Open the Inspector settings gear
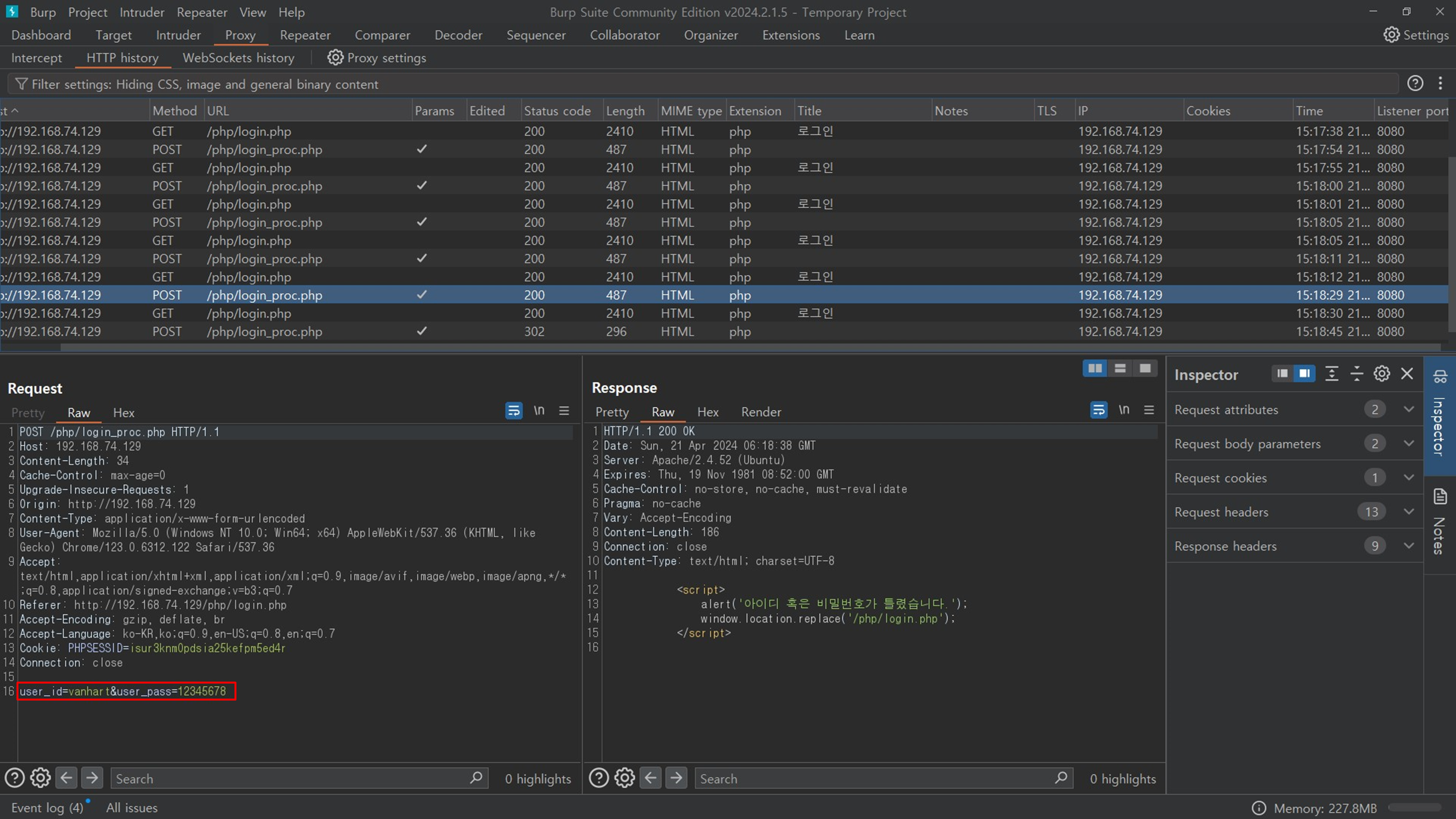Image resolution: width=1456 pixels, height=819 pixels. click(1382, 374)
